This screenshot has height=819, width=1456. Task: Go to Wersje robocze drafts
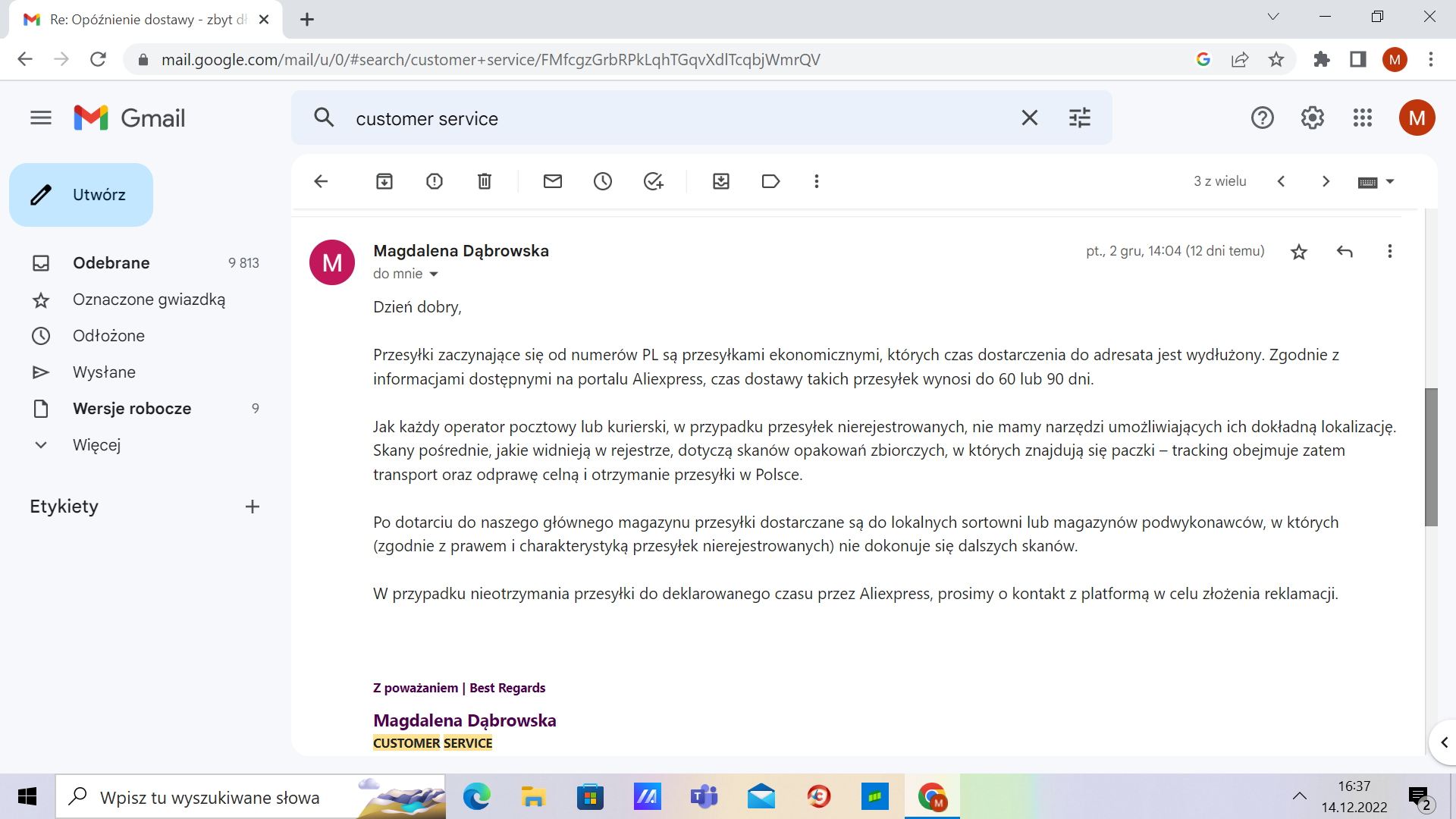(x=132, y=409)
